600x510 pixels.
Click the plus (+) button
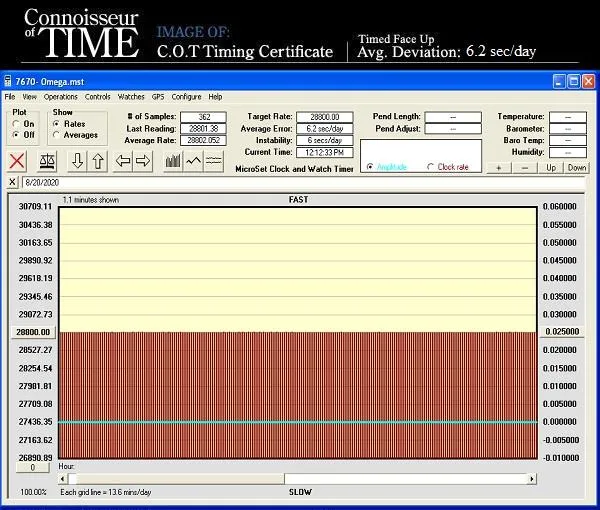click(499, 168)
